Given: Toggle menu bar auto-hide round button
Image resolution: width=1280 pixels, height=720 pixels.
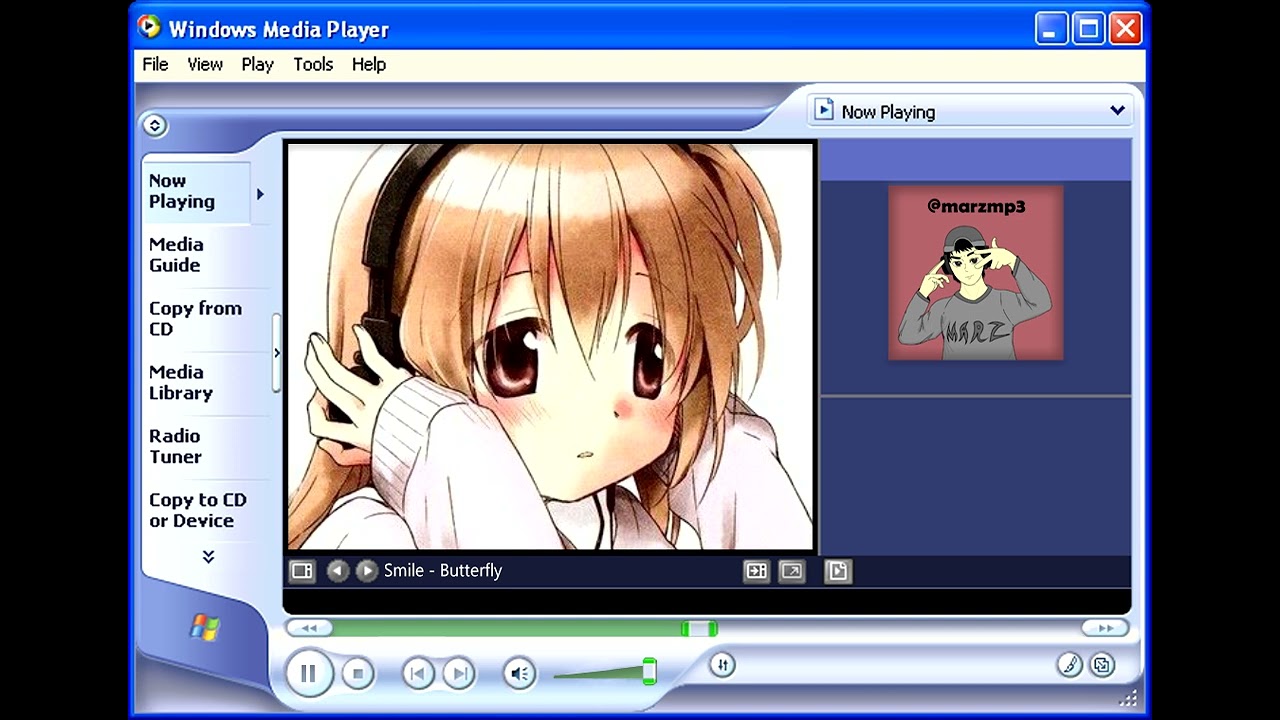Looking at the screenshot, I should pos(154,125).
